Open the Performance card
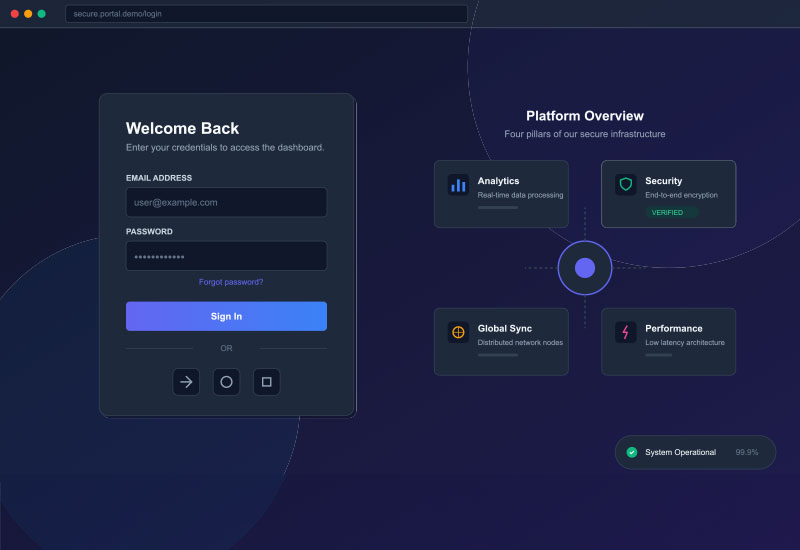800x550 pixels. tap(668, 342)
